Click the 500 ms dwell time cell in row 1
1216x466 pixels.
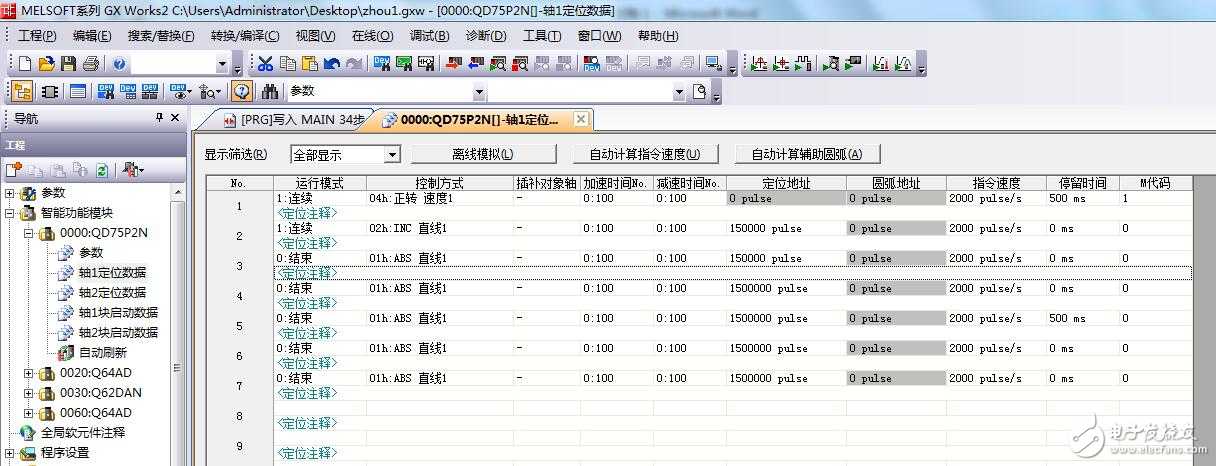point(1082,198)
